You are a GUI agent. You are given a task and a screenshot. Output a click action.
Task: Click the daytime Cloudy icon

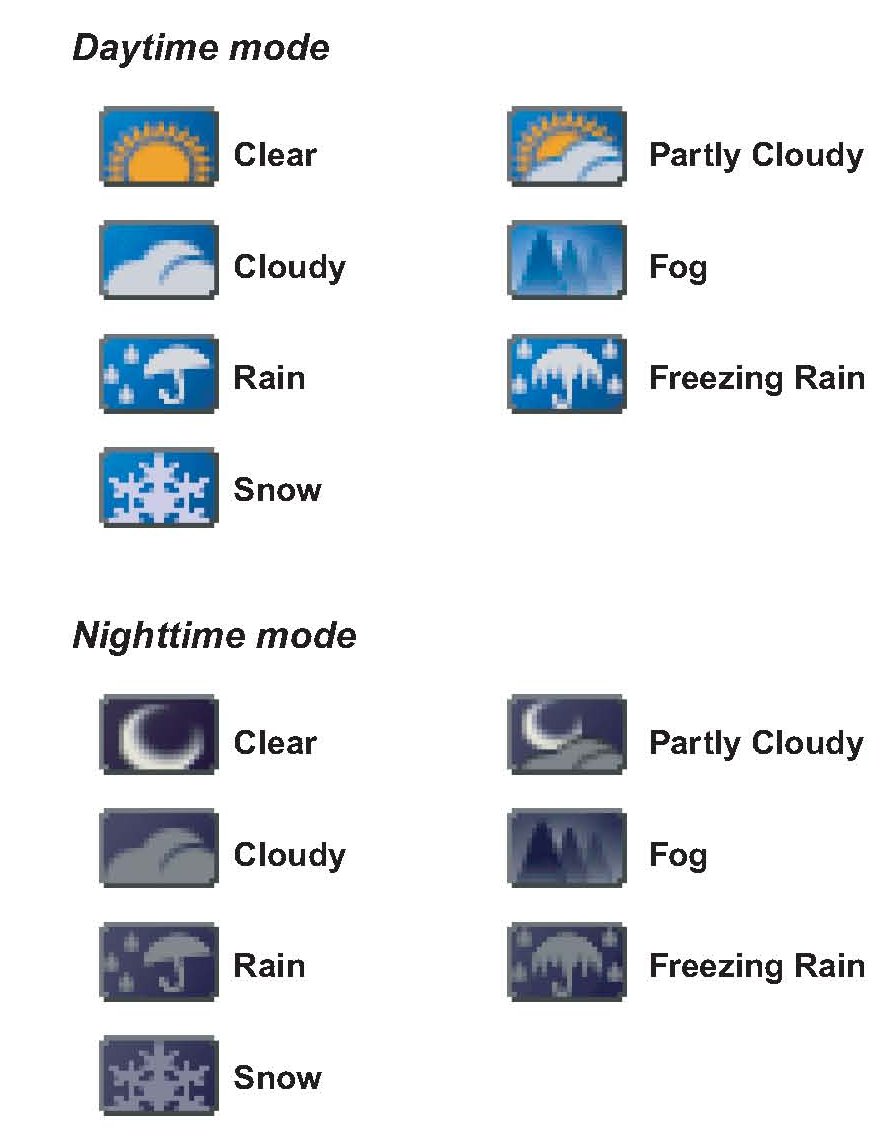159,260
